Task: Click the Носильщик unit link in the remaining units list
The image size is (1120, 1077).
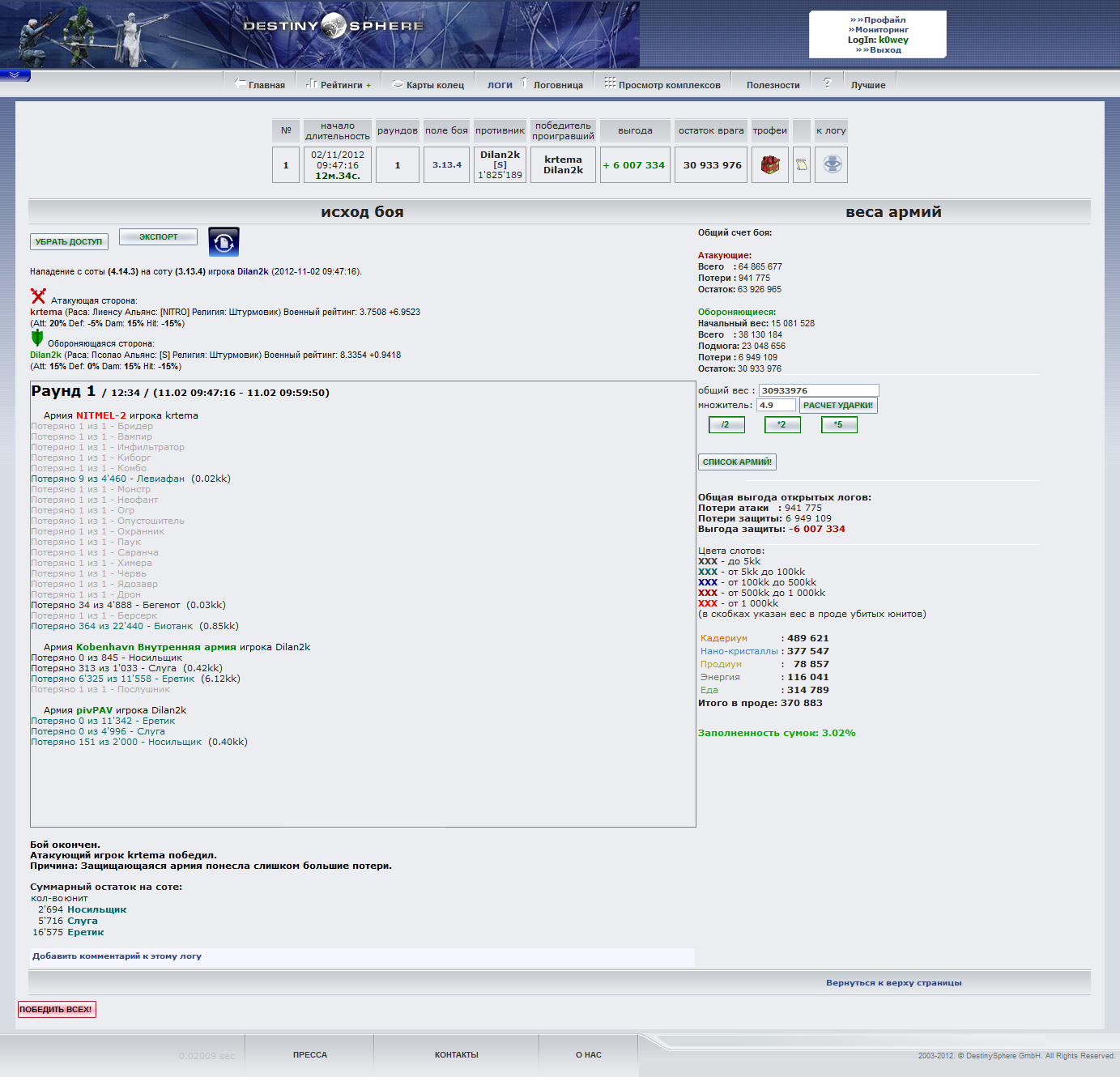Action: [x=96, y=909]
